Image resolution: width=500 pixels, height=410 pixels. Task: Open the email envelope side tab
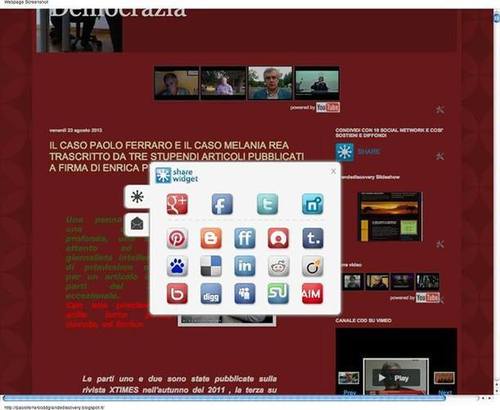coord(137,224)
